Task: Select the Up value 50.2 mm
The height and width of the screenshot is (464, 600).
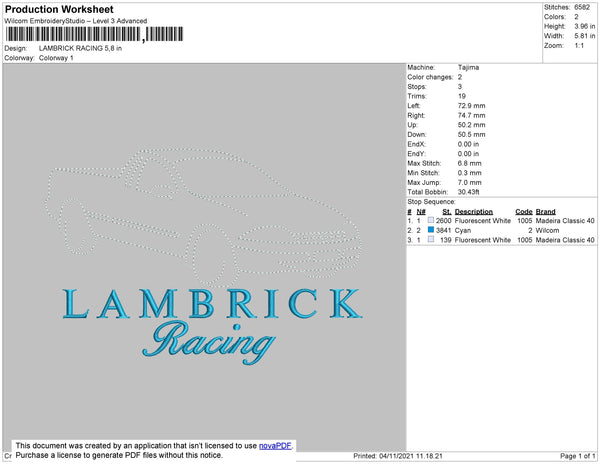Action: 471,125
